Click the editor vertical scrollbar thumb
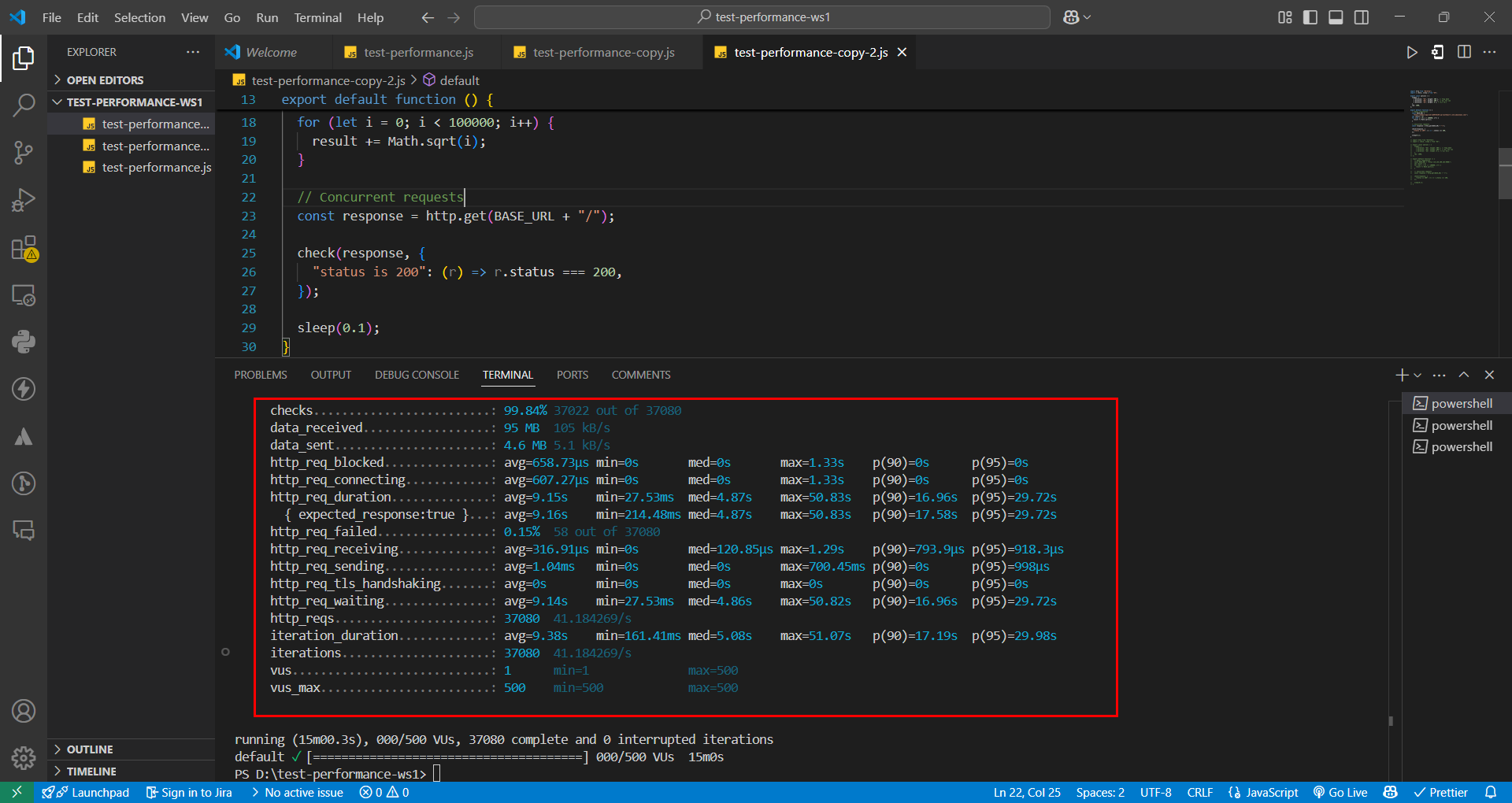 1505,173
